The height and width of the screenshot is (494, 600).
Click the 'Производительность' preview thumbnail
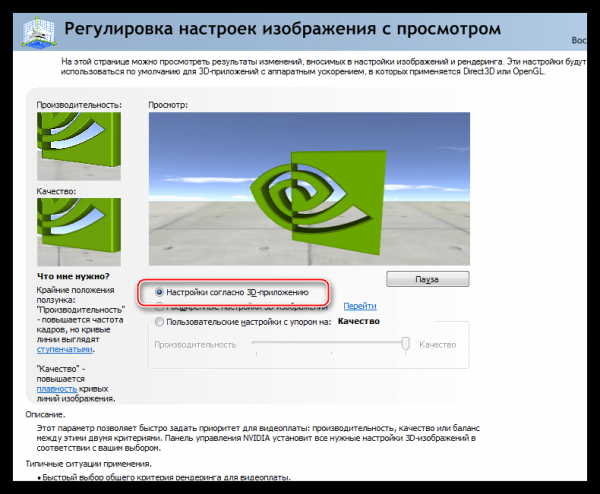tap(79, 146)
